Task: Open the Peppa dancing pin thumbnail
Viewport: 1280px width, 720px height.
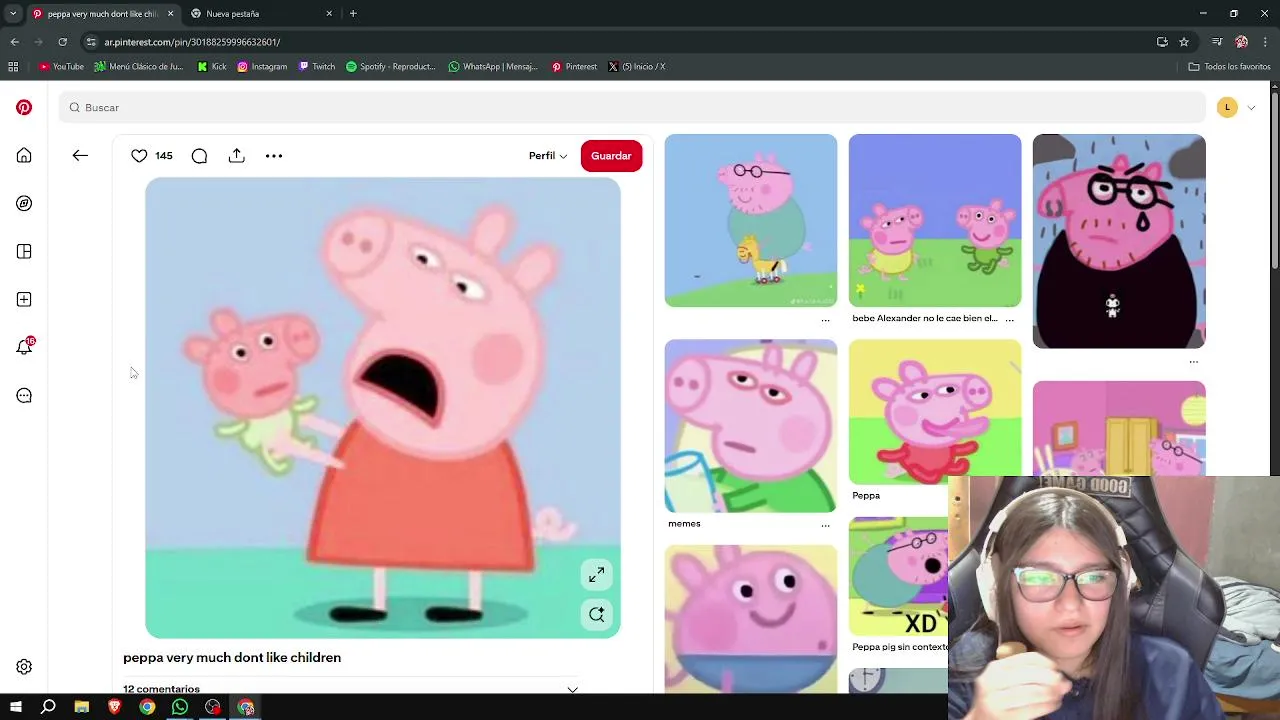Action: click(x=935, y=411)
